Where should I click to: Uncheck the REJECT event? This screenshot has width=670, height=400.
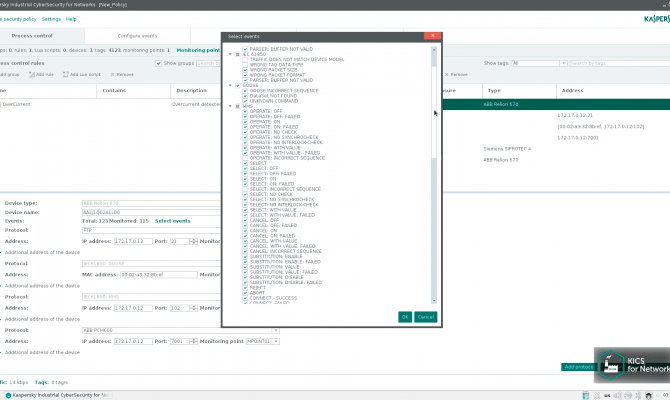click(x=245, y=288)
